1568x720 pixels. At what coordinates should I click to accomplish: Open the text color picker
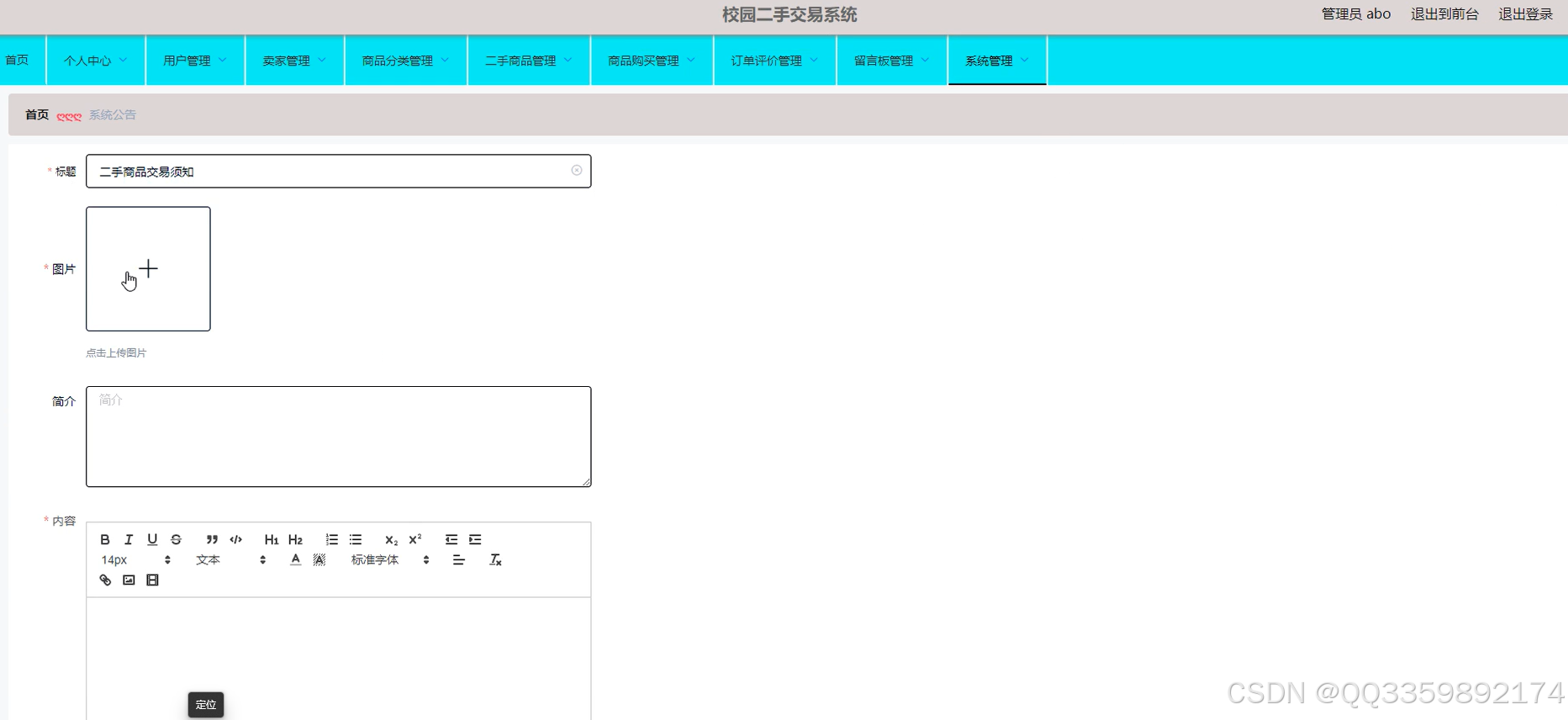(295, 559)
